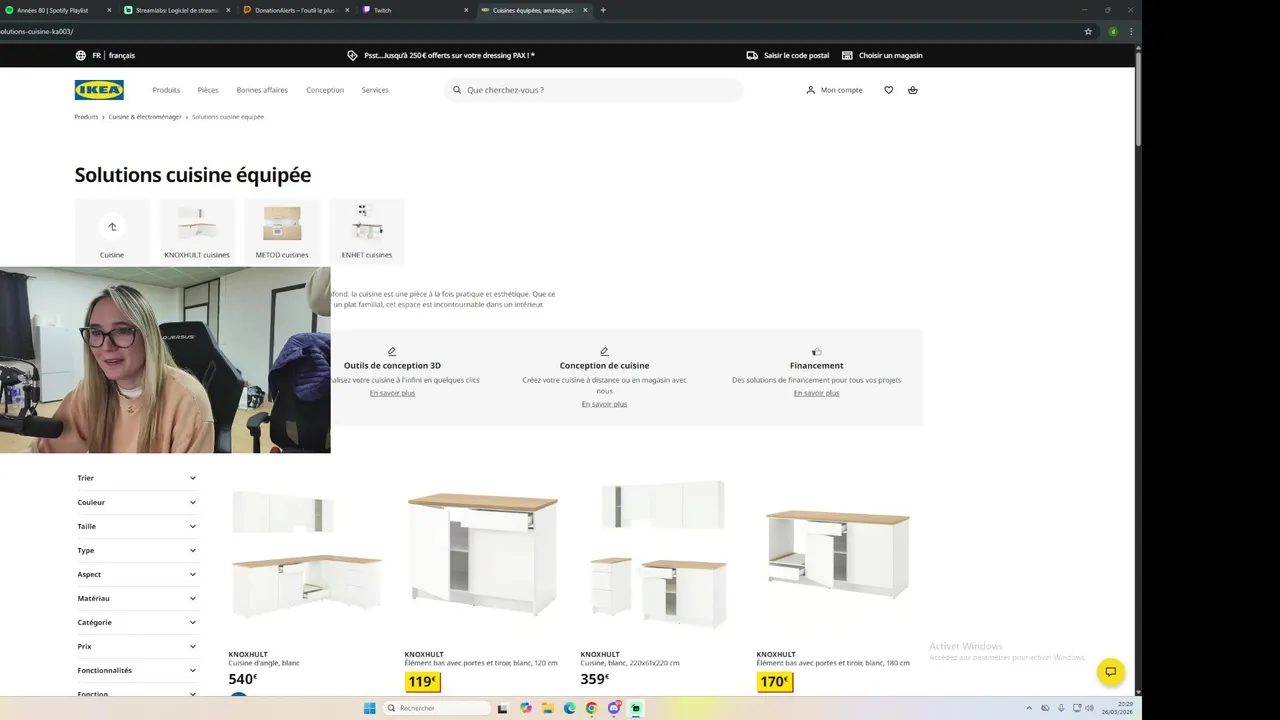
Task: Open Chrome from taskbar
Action: (x=592, y=708)
